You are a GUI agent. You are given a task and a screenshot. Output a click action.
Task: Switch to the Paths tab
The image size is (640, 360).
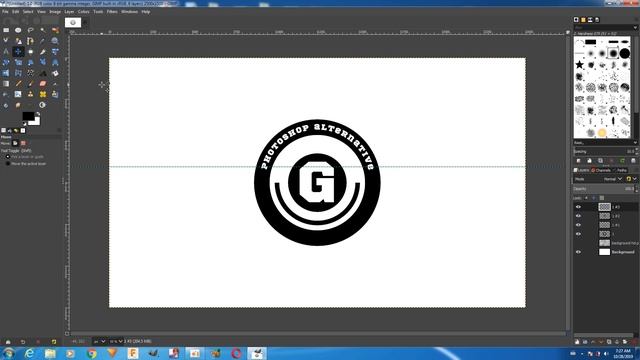(620, 170)
